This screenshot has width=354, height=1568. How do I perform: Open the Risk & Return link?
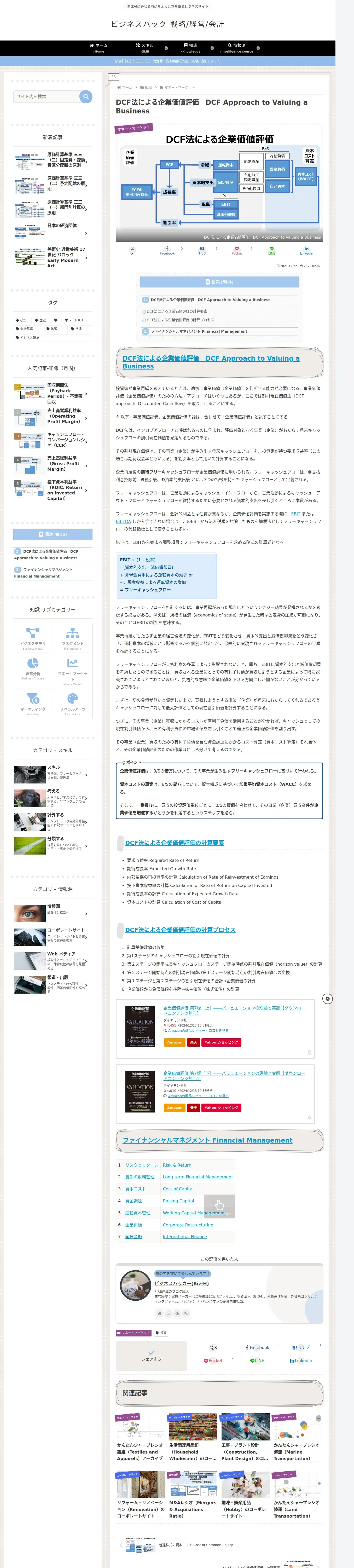[x=177, y=1165]
